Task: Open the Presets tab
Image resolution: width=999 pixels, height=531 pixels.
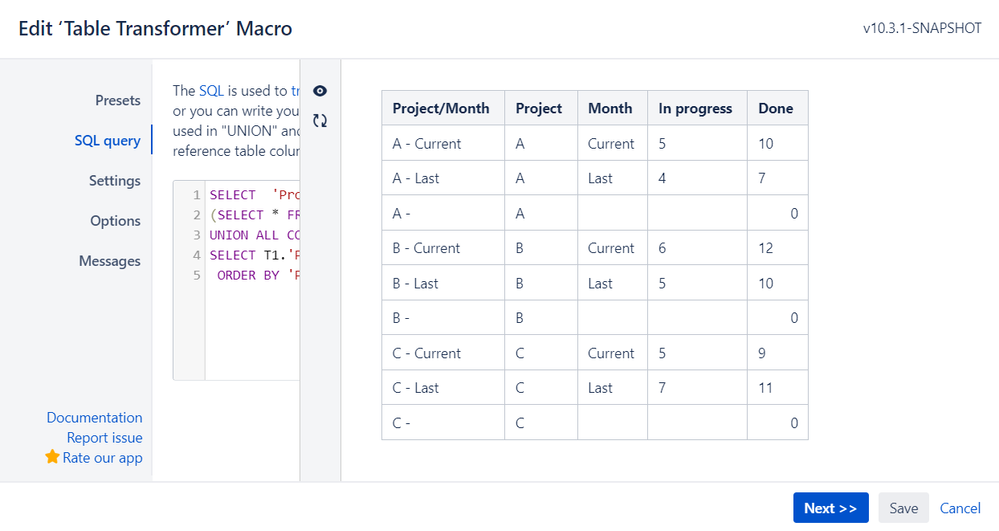Action: click(118, 100)
